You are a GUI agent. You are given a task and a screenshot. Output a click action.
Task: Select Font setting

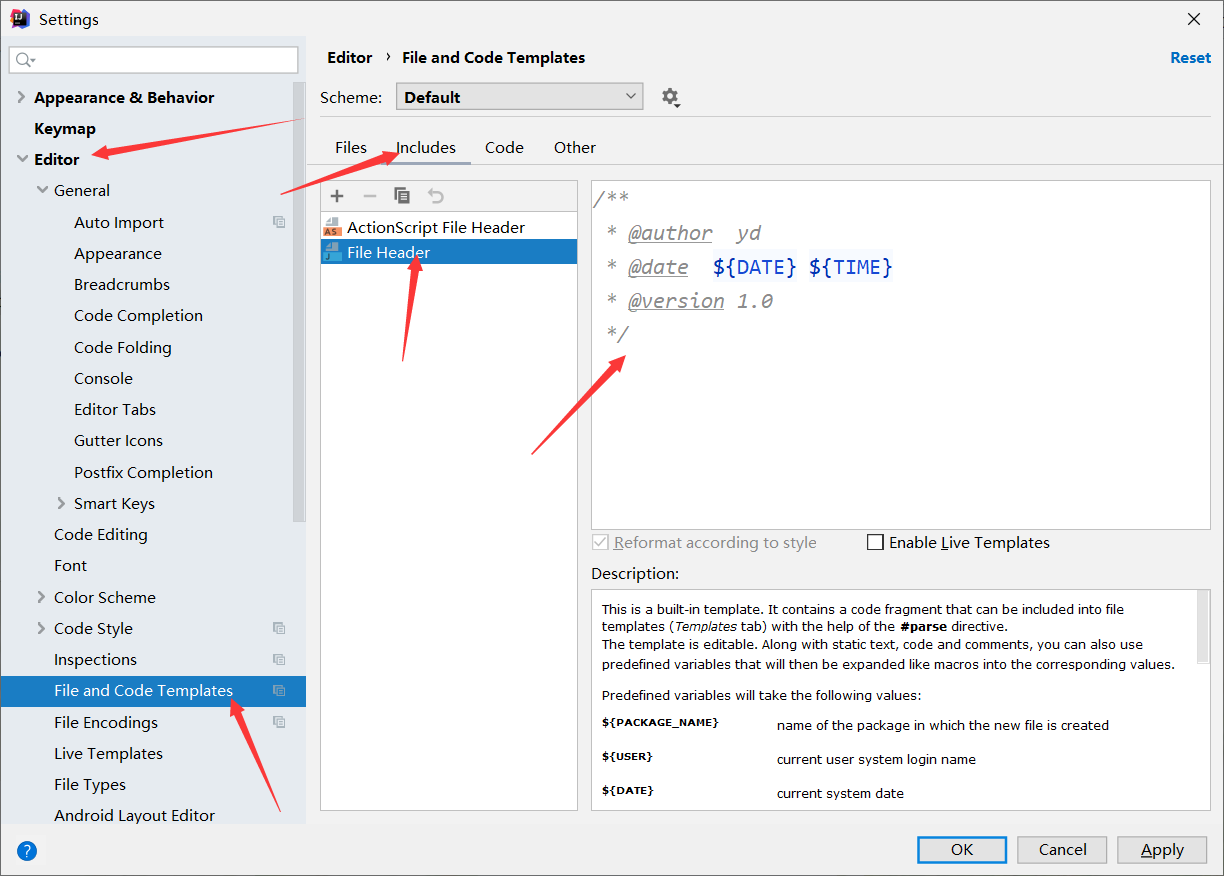[x=70, y=565]
